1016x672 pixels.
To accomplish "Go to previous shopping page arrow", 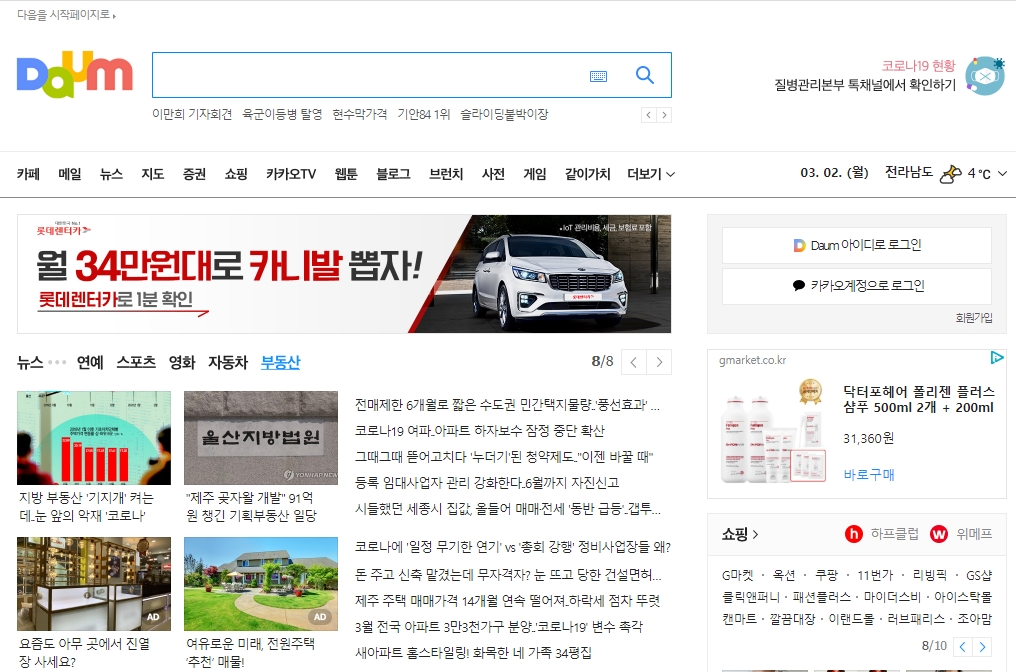I will pyautogui.click(x=963, y=647).
